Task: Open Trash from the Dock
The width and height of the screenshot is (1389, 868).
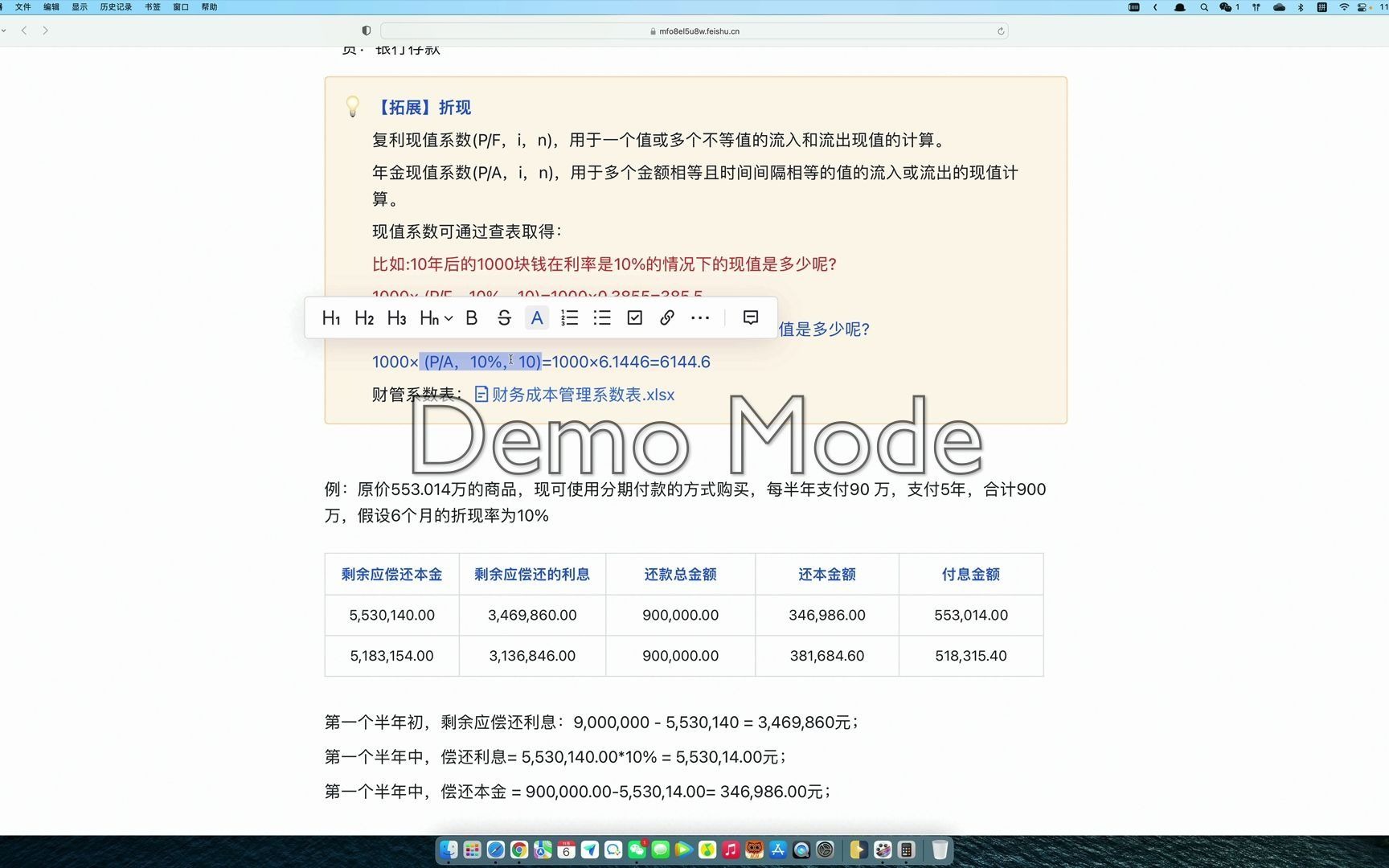Action: pyautogui.click(x=940, y=850)
